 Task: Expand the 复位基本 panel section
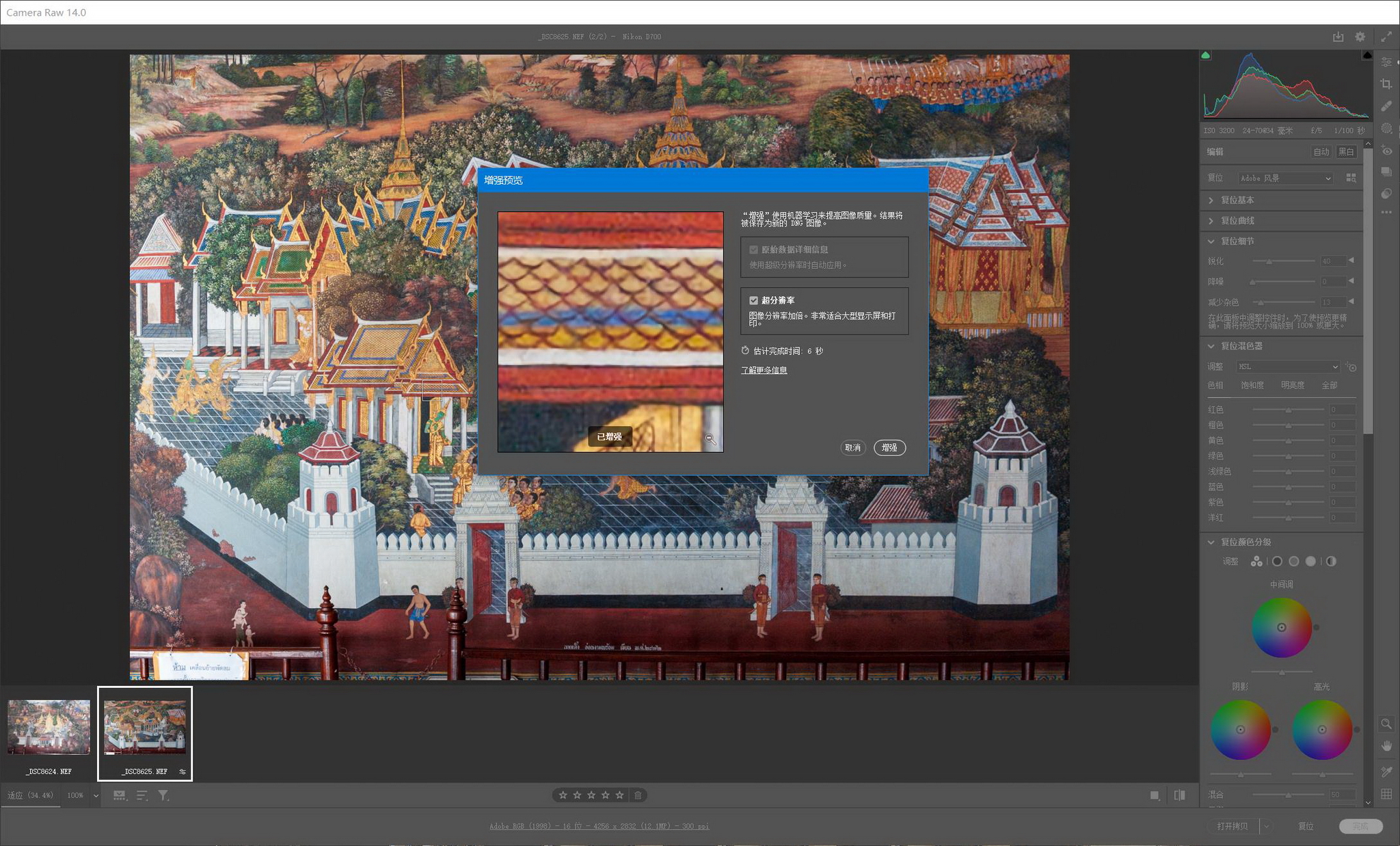click(1237, 200)
